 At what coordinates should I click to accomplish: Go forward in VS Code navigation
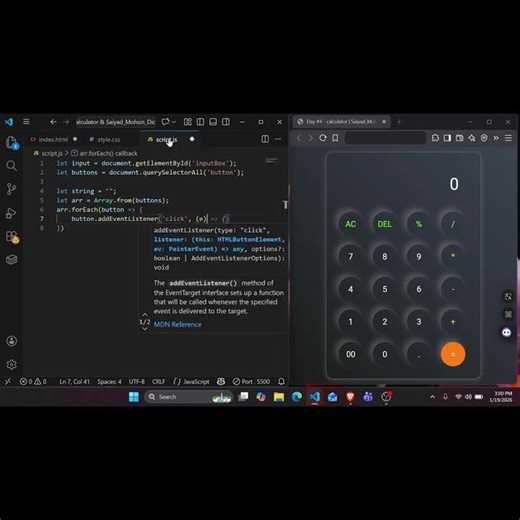coord(66,122)
